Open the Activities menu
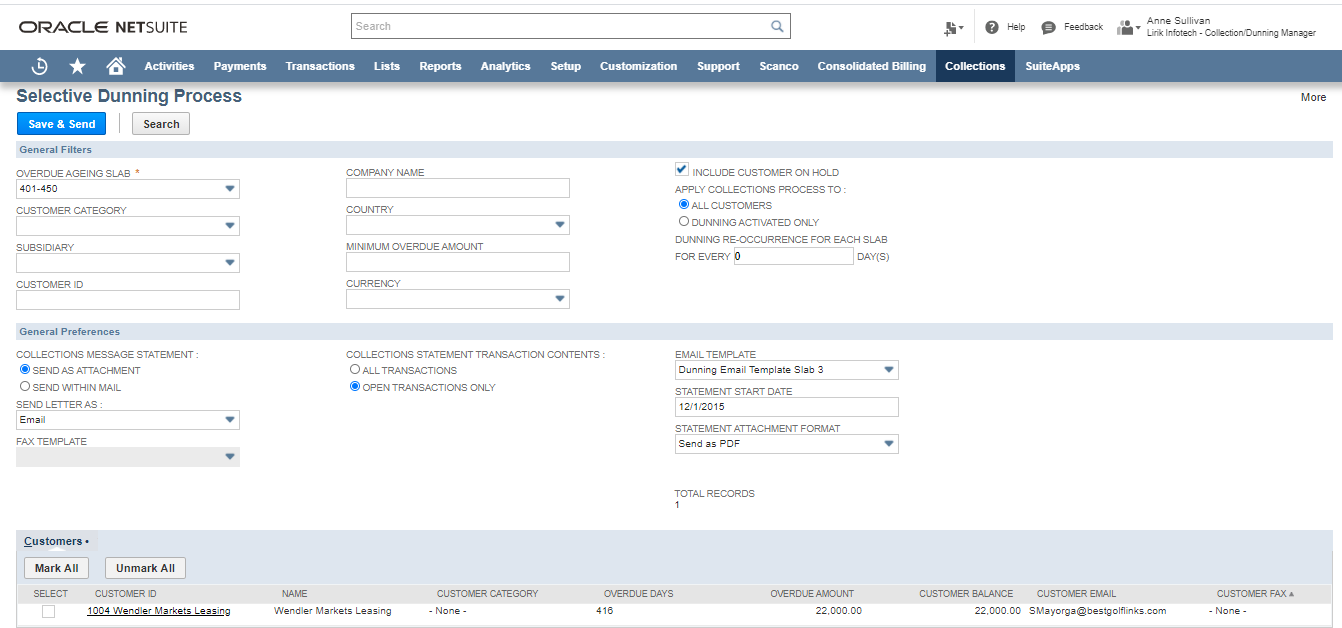The height and width of the screenshot is (628, 1342). click(169, 66)
